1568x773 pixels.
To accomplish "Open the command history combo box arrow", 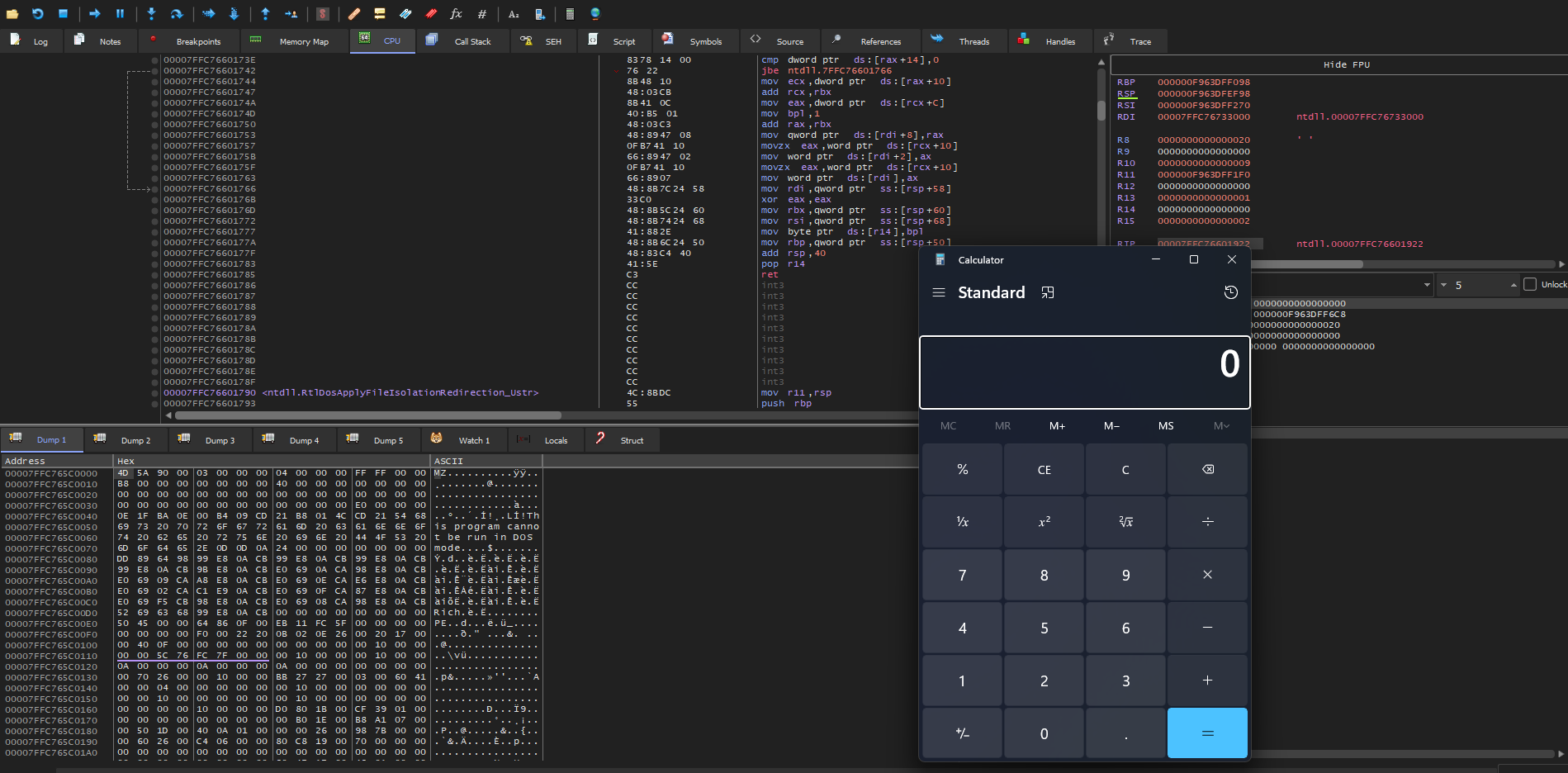I will point(1428,284).
